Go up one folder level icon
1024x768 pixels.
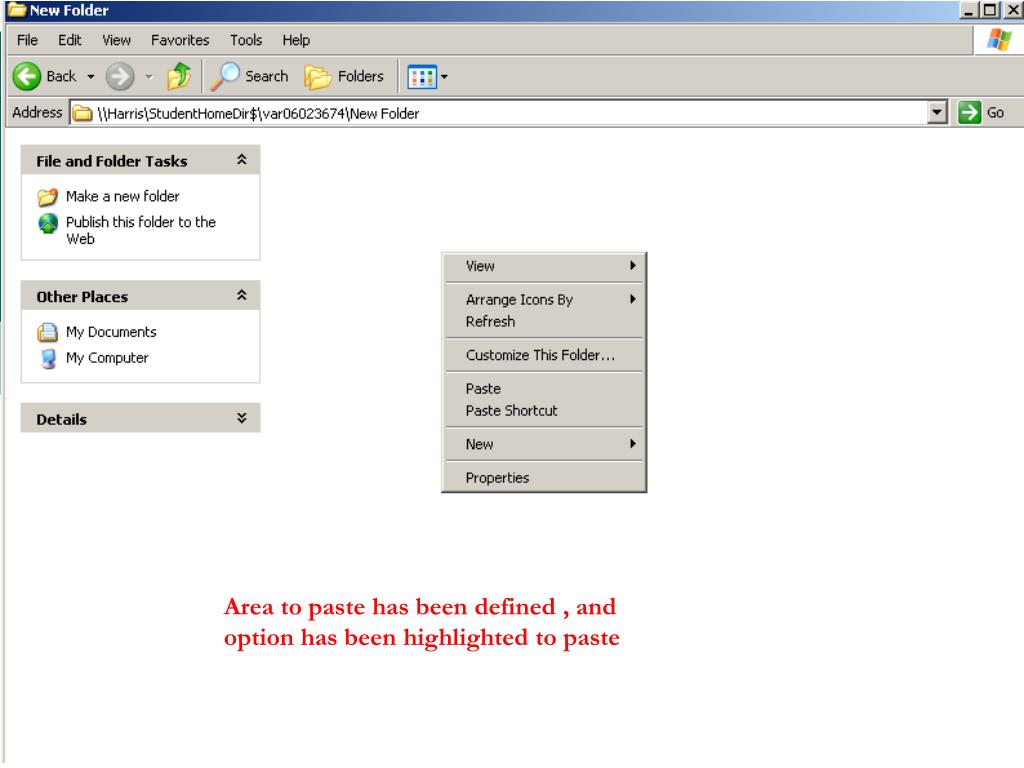pos(179,76)
